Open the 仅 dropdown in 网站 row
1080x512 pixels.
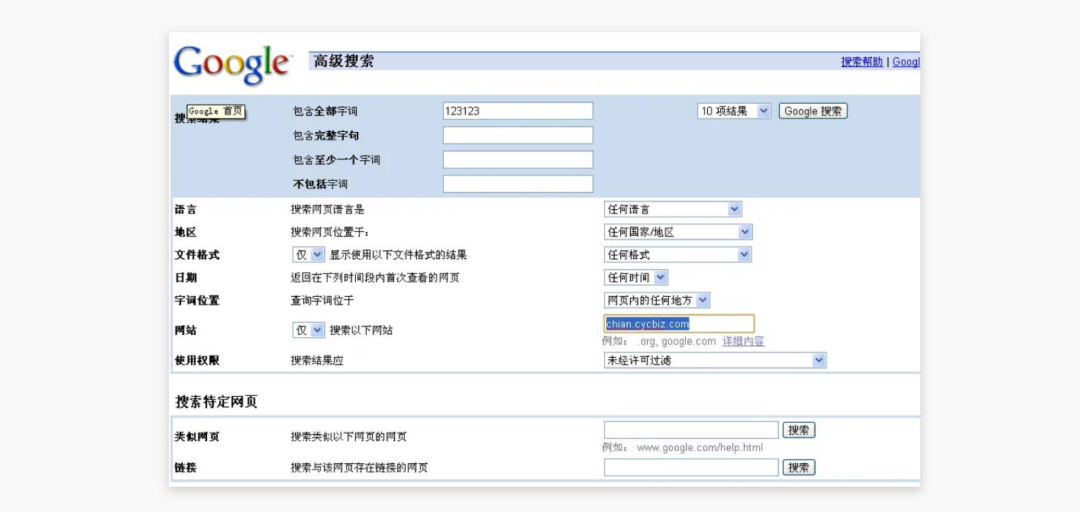(308, 330)
